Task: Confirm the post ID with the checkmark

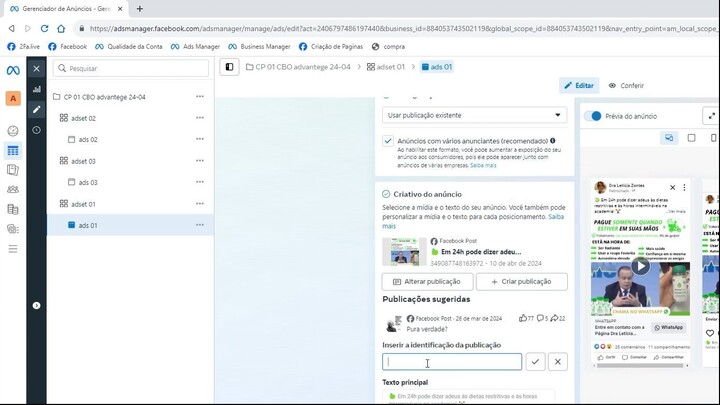Action: pyautogui.click(x=535, y=362)
